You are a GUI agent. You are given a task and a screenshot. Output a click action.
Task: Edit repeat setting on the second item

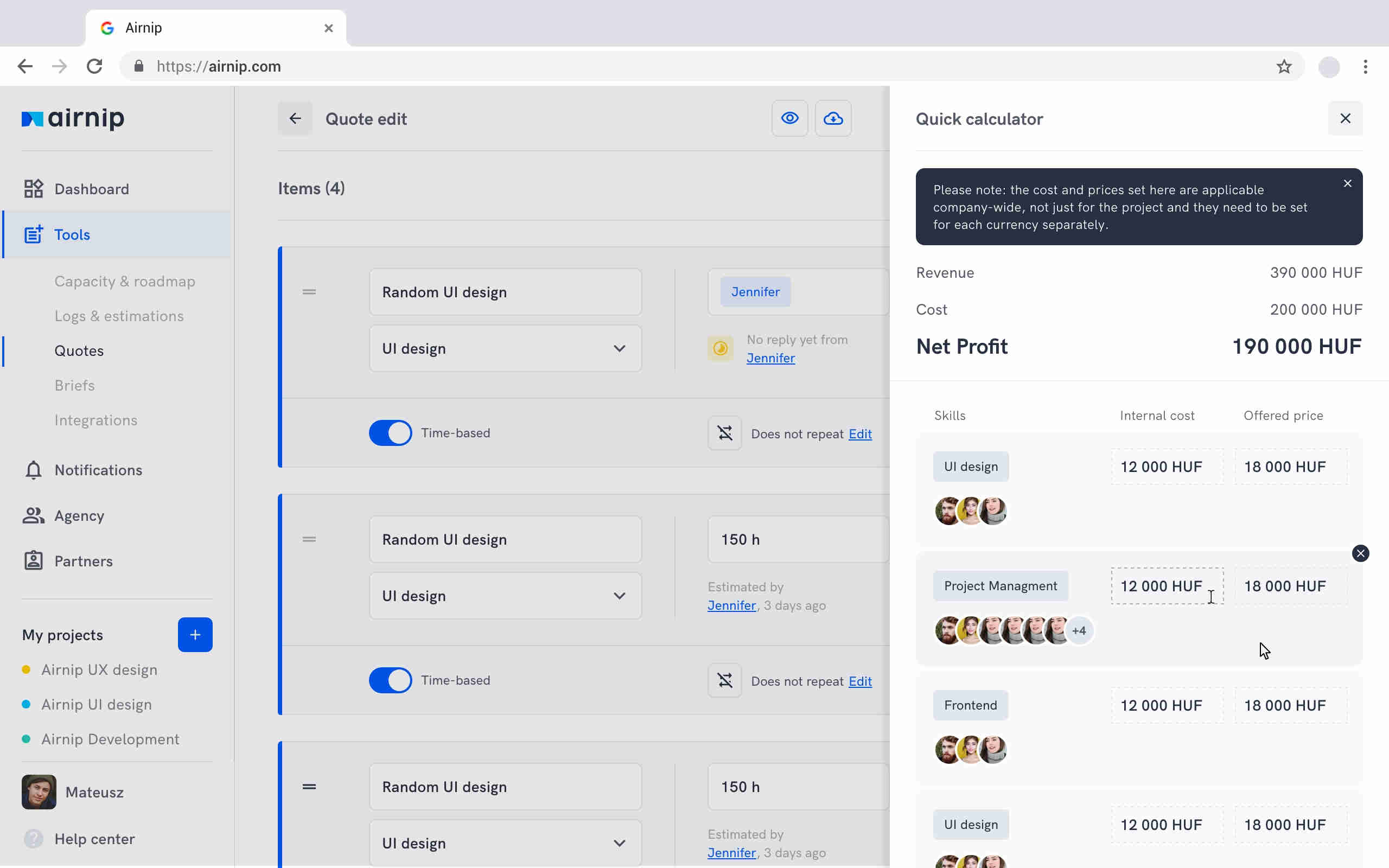tap(860, 681)
